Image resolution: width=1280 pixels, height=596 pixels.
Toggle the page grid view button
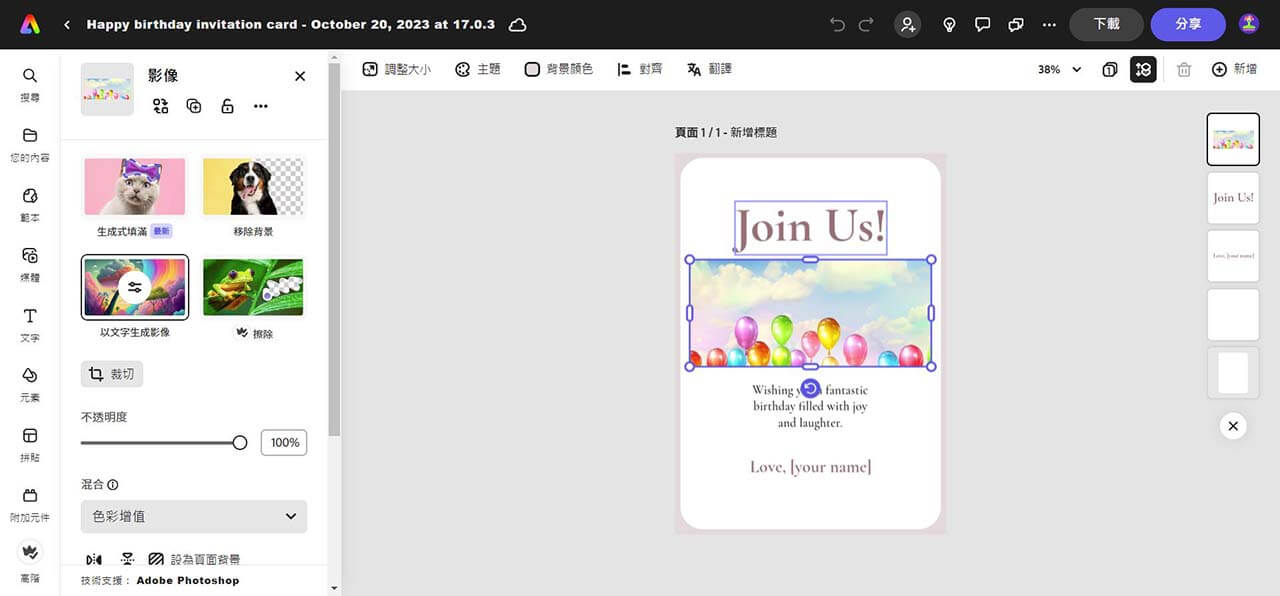point(1143,69)
